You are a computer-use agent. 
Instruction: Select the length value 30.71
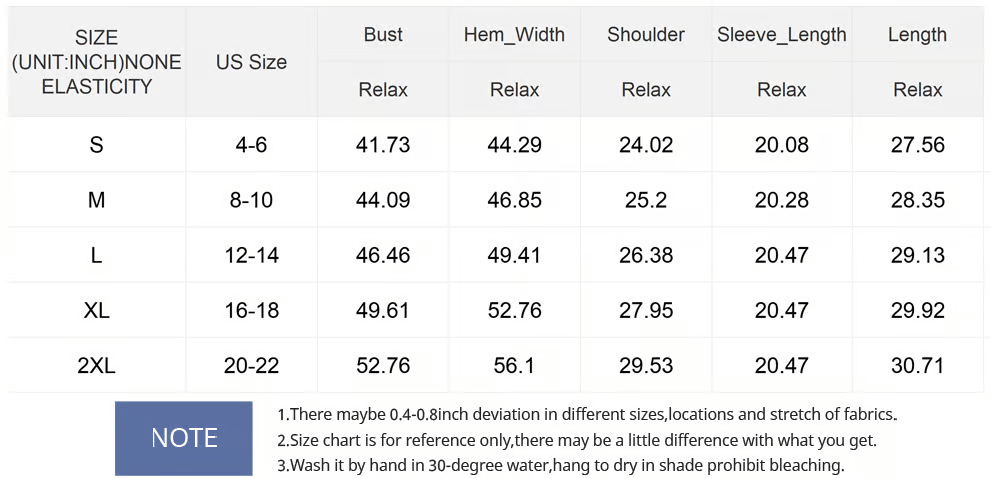coord(917,366)
